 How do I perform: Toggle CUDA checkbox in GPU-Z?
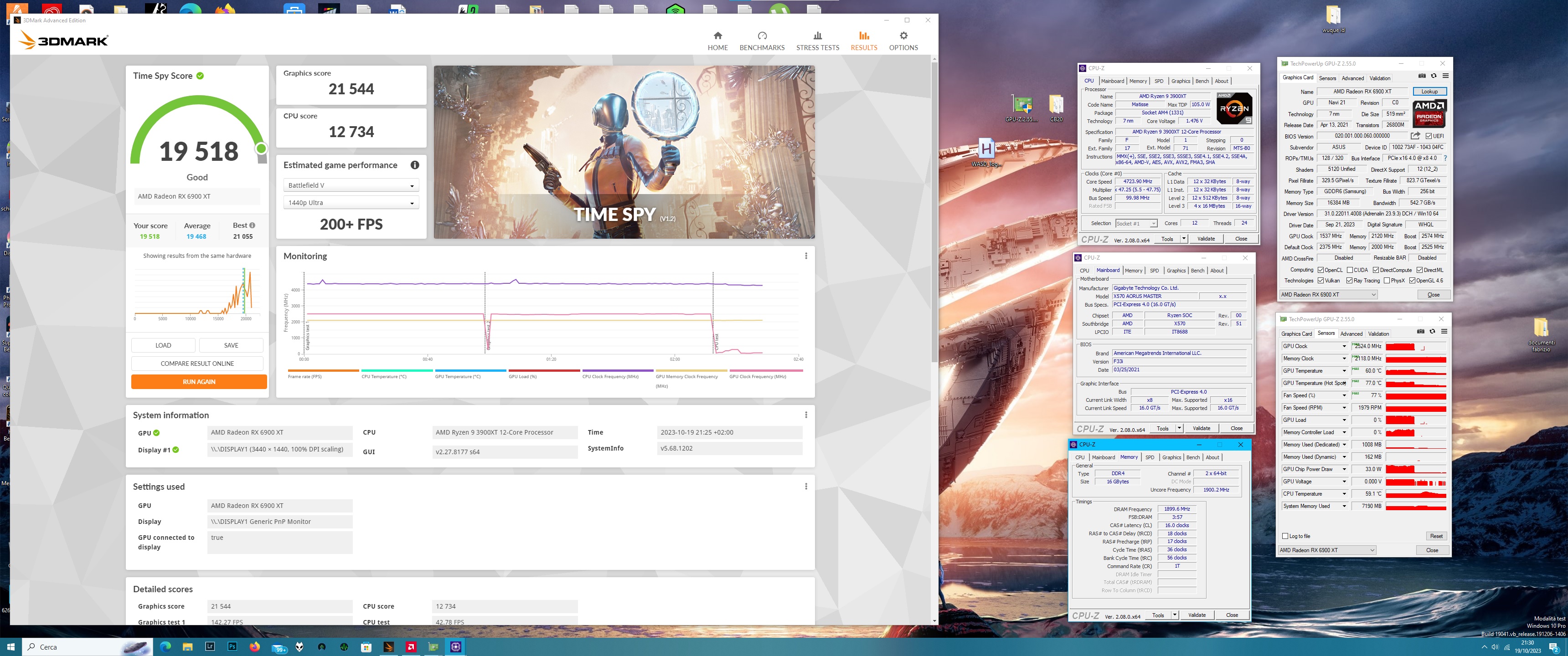click(1350, 270)
